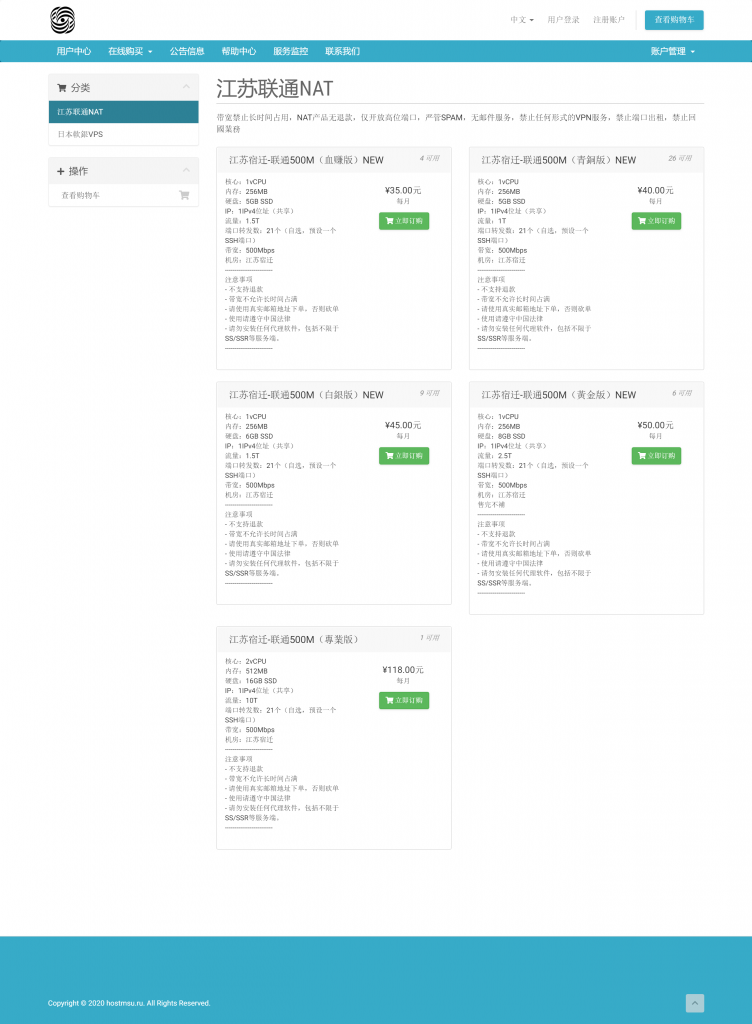Order the 血赚版 plan at ¥35.00

click(404, 221)
